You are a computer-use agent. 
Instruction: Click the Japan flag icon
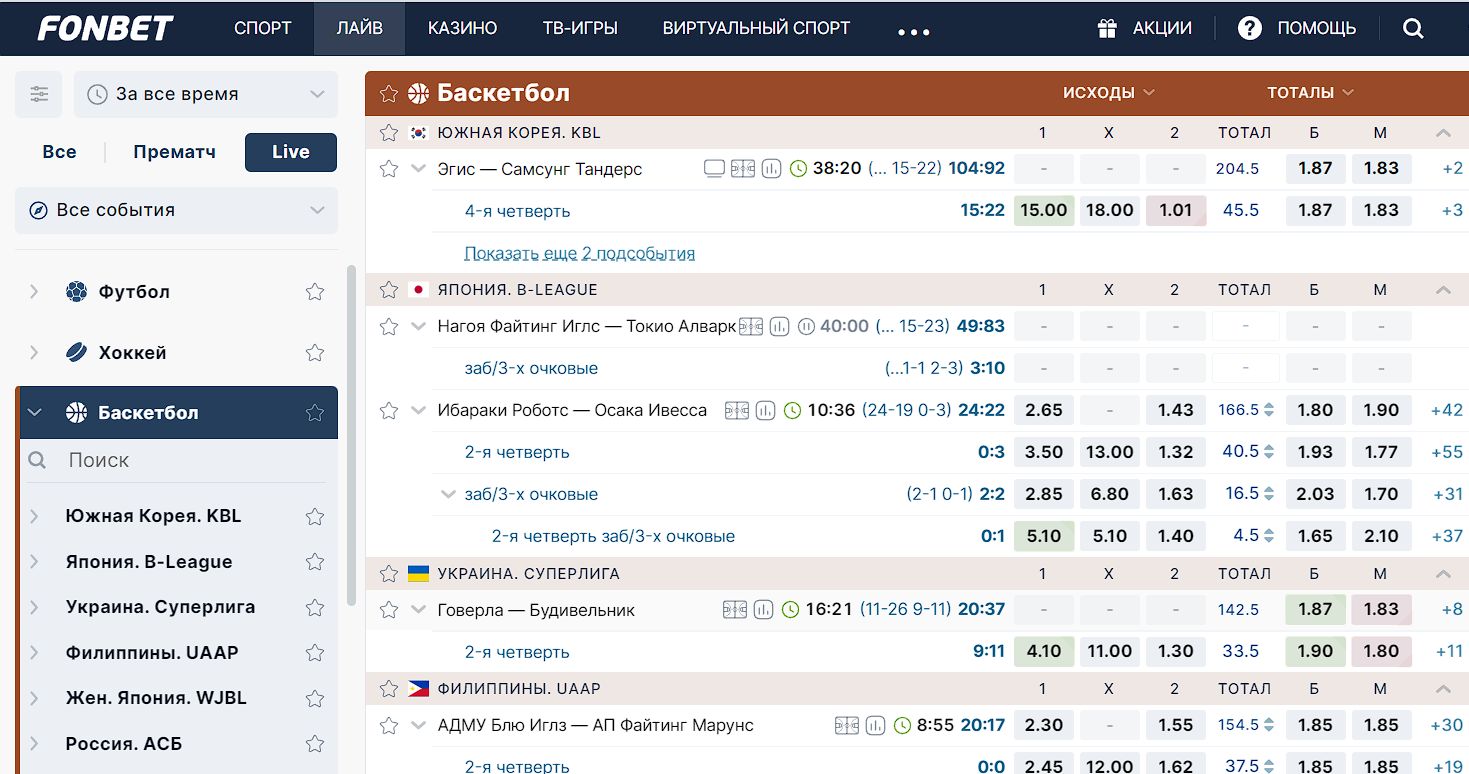pos(418,290)
